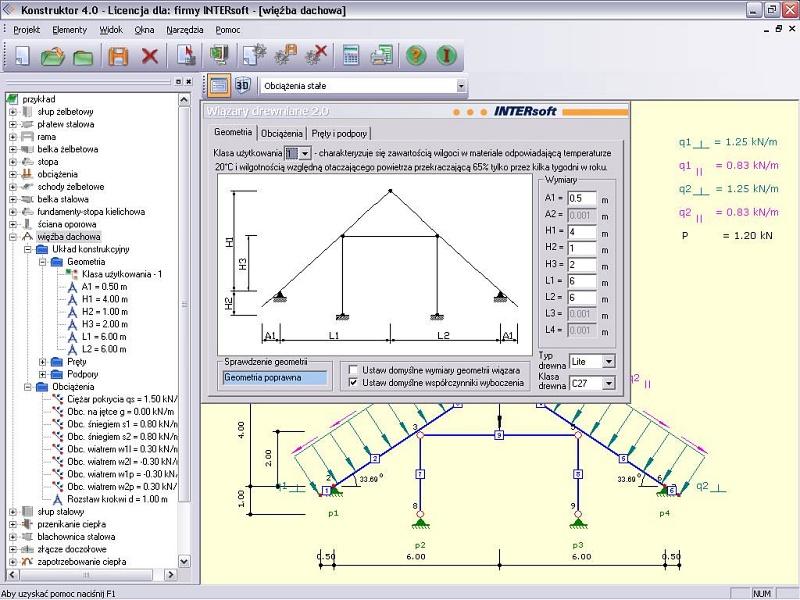Click the tree scrollbar up arrow
Viewport: 800px width, 600px height.
184,99
